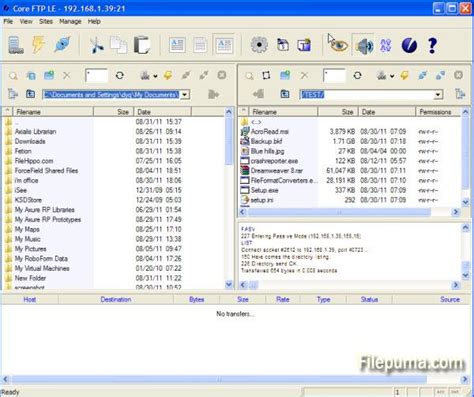Sort local files by Date header

click(x=162, y=112)
